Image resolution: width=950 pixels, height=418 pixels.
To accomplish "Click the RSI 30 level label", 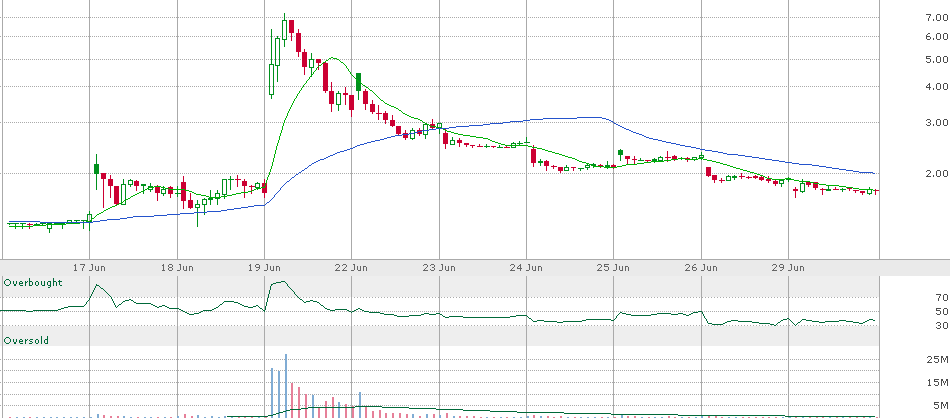I will pyautogui.click(x=942, y=326).
